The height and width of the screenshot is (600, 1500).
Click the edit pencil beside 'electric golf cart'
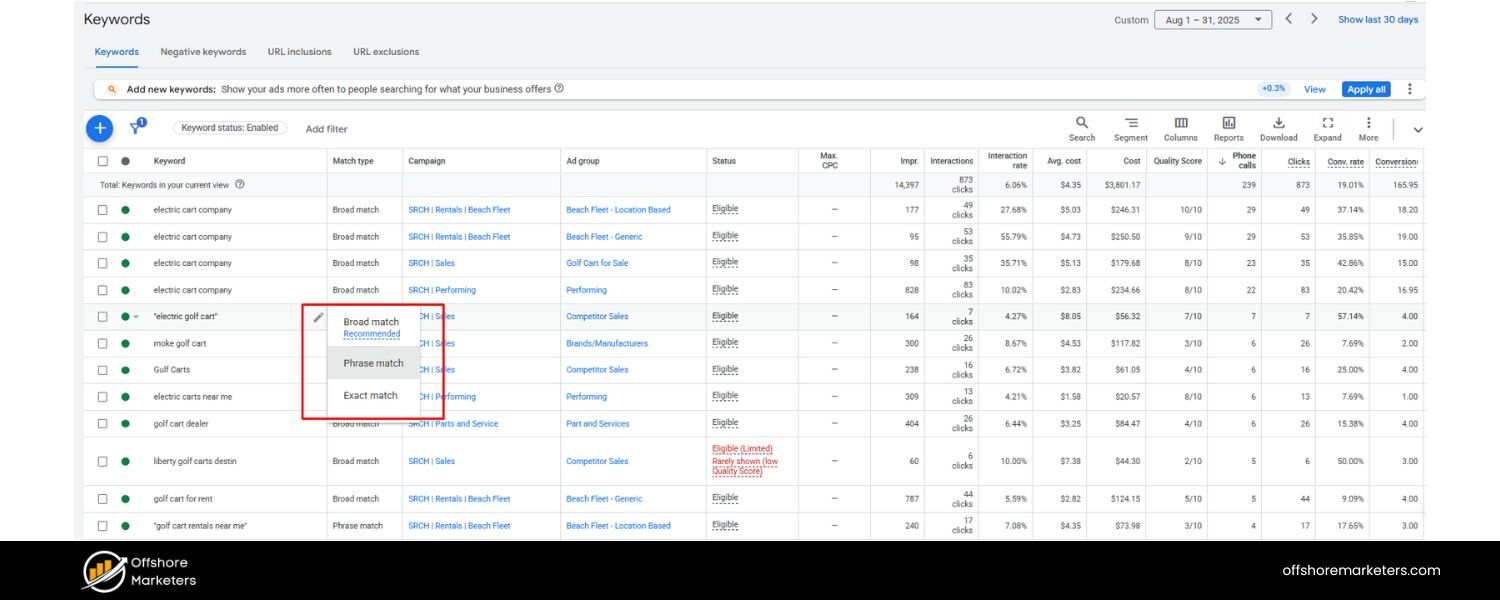(317, 316)
